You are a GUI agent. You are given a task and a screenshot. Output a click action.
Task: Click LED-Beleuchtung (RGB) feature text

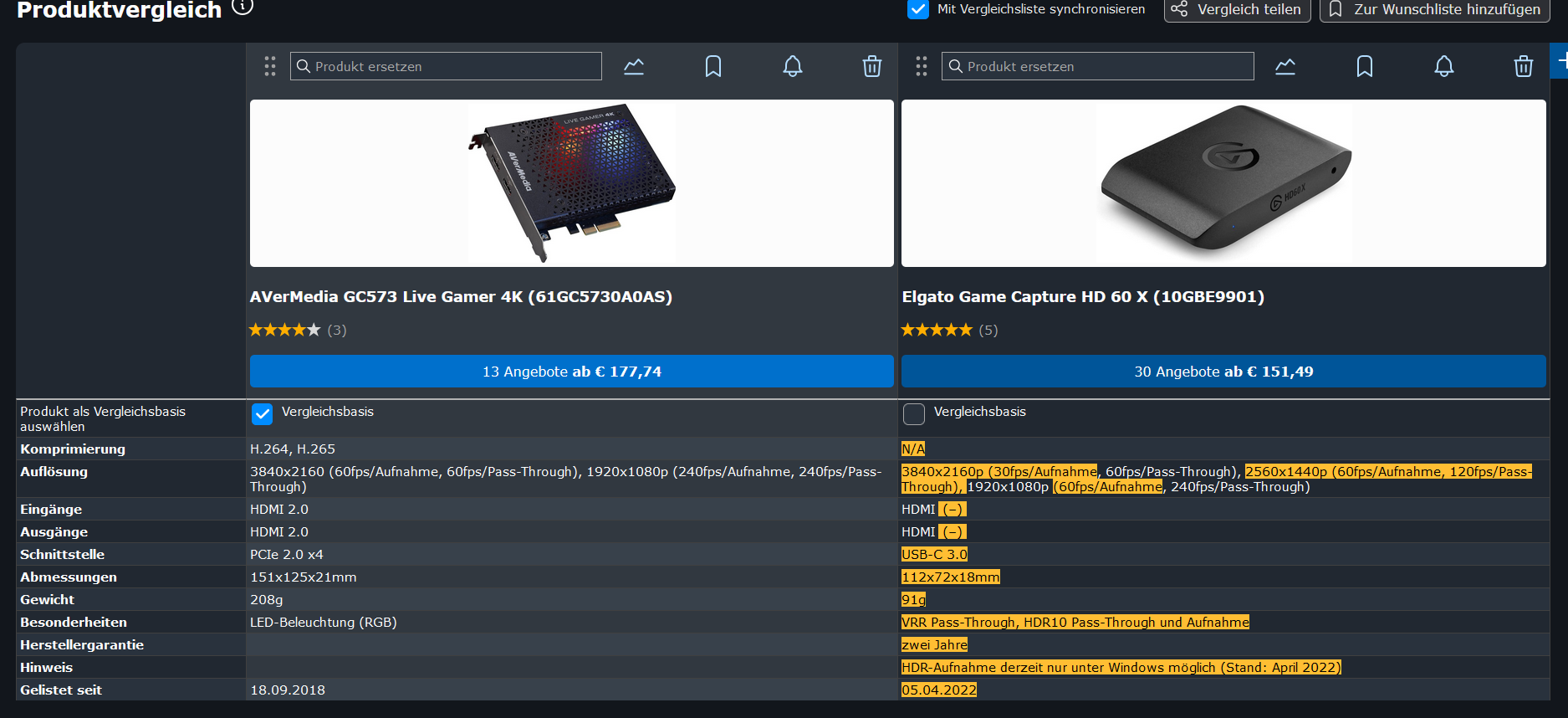[x=324, y=623]
